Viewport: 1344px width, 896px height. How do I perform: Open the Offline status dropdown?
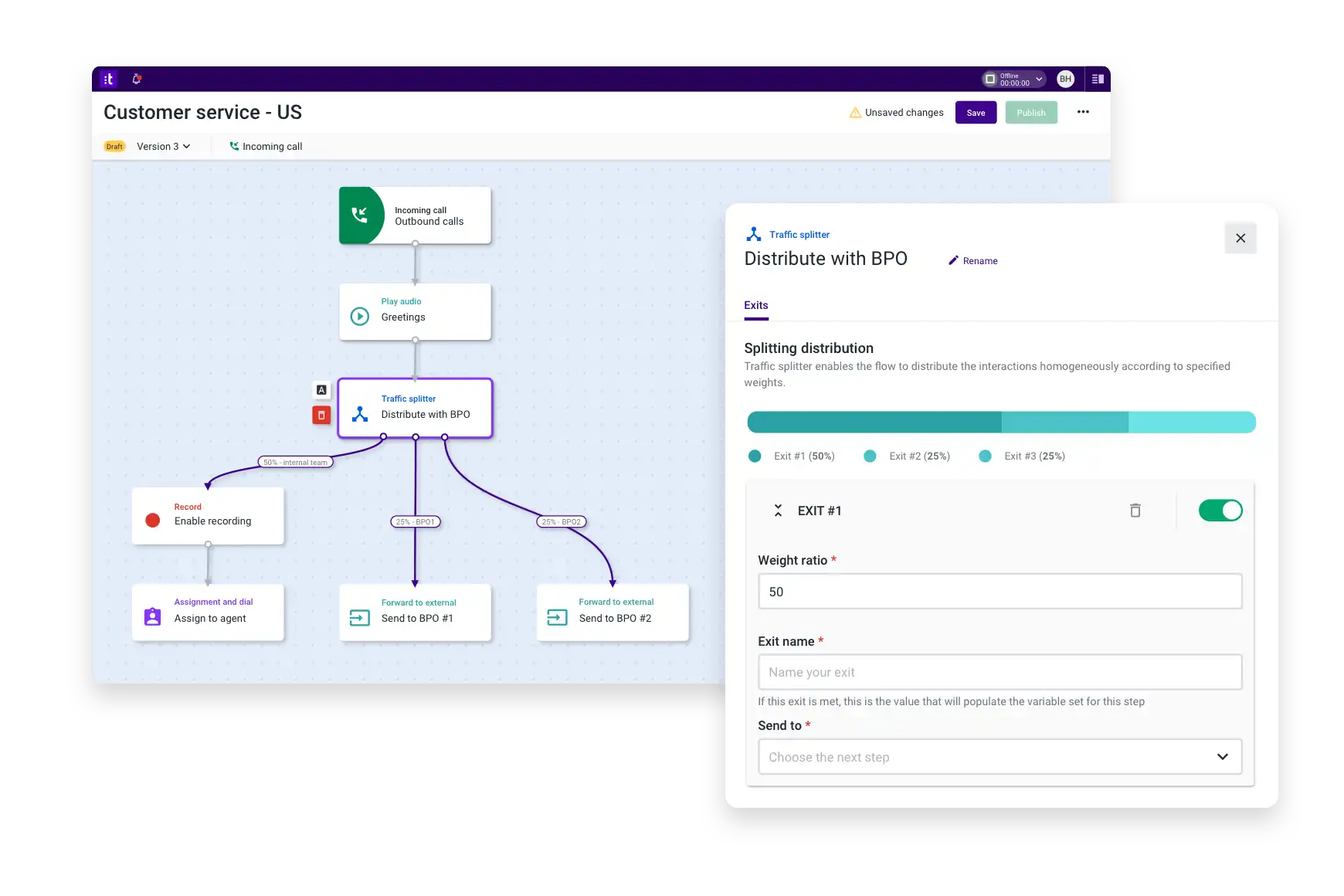coord(1039,79)
